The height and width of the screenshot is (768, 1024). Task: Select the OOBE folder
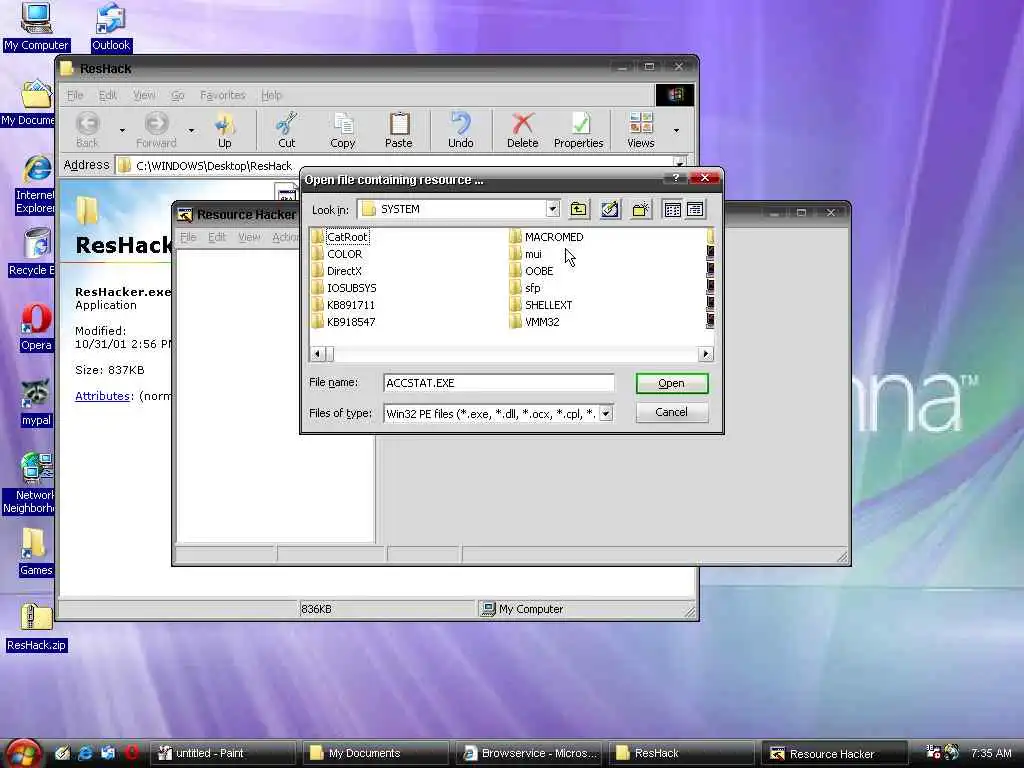point(532,271)
